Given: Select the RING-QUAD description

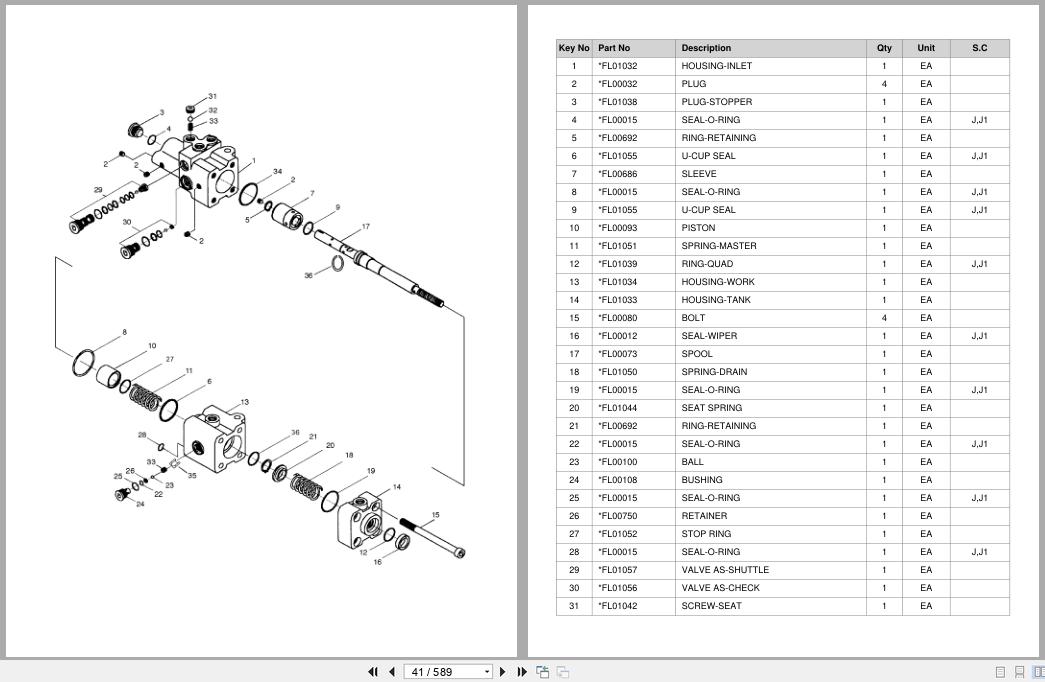Looking at the screenshot, I should coord(706,264).
